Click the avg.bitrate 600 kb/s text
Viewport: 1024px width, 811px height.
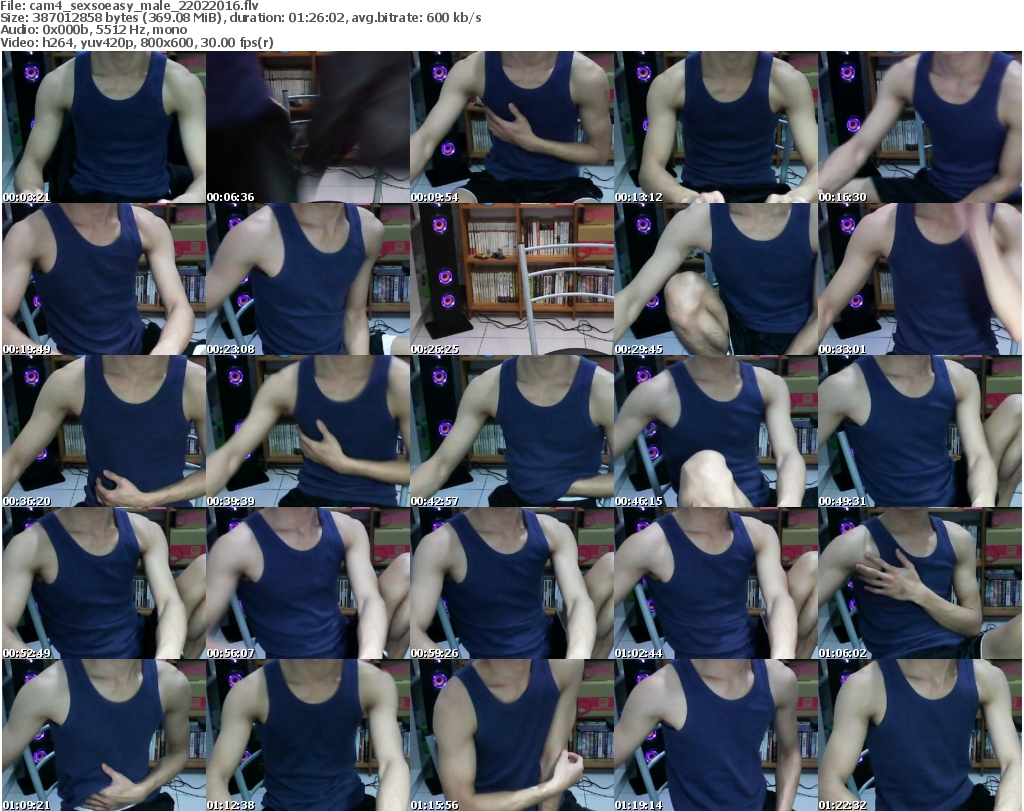tap(416, 18)
